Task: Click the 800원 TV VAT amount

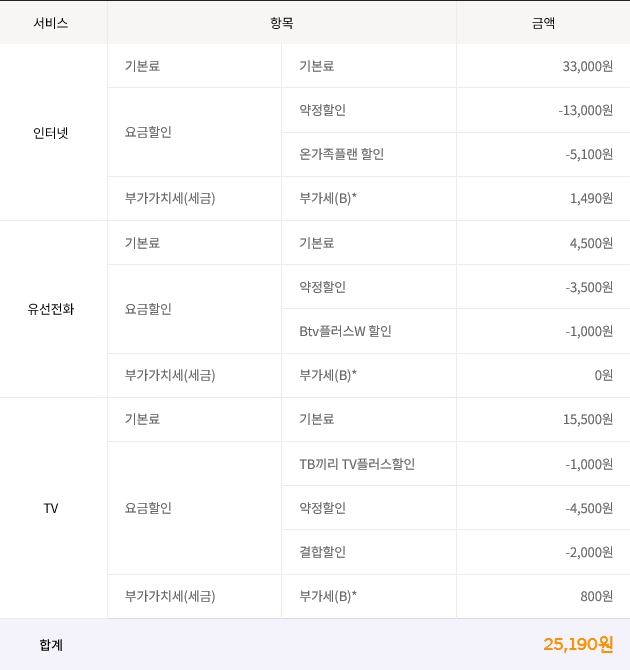Action: pyautogui.click(x=596, y=596)
